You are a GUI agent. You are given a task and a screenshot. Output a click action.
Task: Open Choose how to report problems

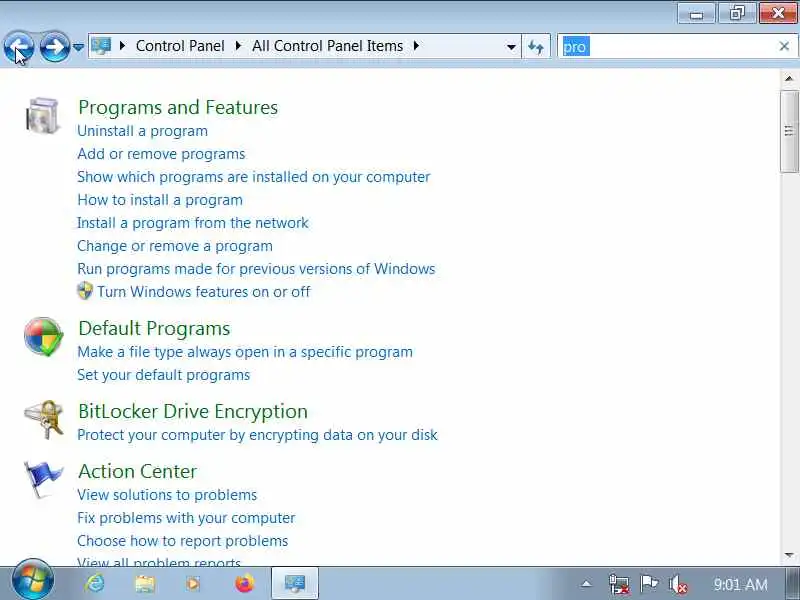pyautogui.click(x=183, y=540)
